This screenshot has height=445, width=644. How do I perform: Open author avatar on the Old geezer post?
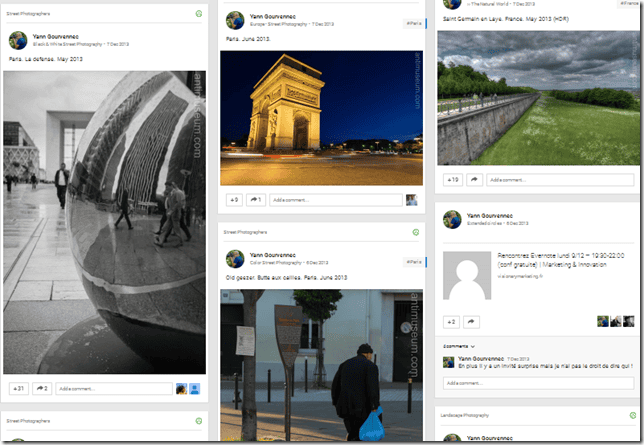pyautogui.click(x=235, y=259)
